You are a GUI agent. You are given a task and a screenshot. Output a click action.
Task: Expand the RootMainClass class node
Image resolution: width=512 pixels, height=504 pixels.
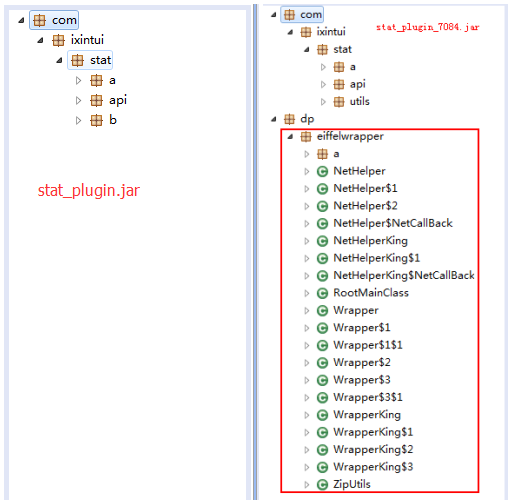pyautogui.click(x=307, y=293)
